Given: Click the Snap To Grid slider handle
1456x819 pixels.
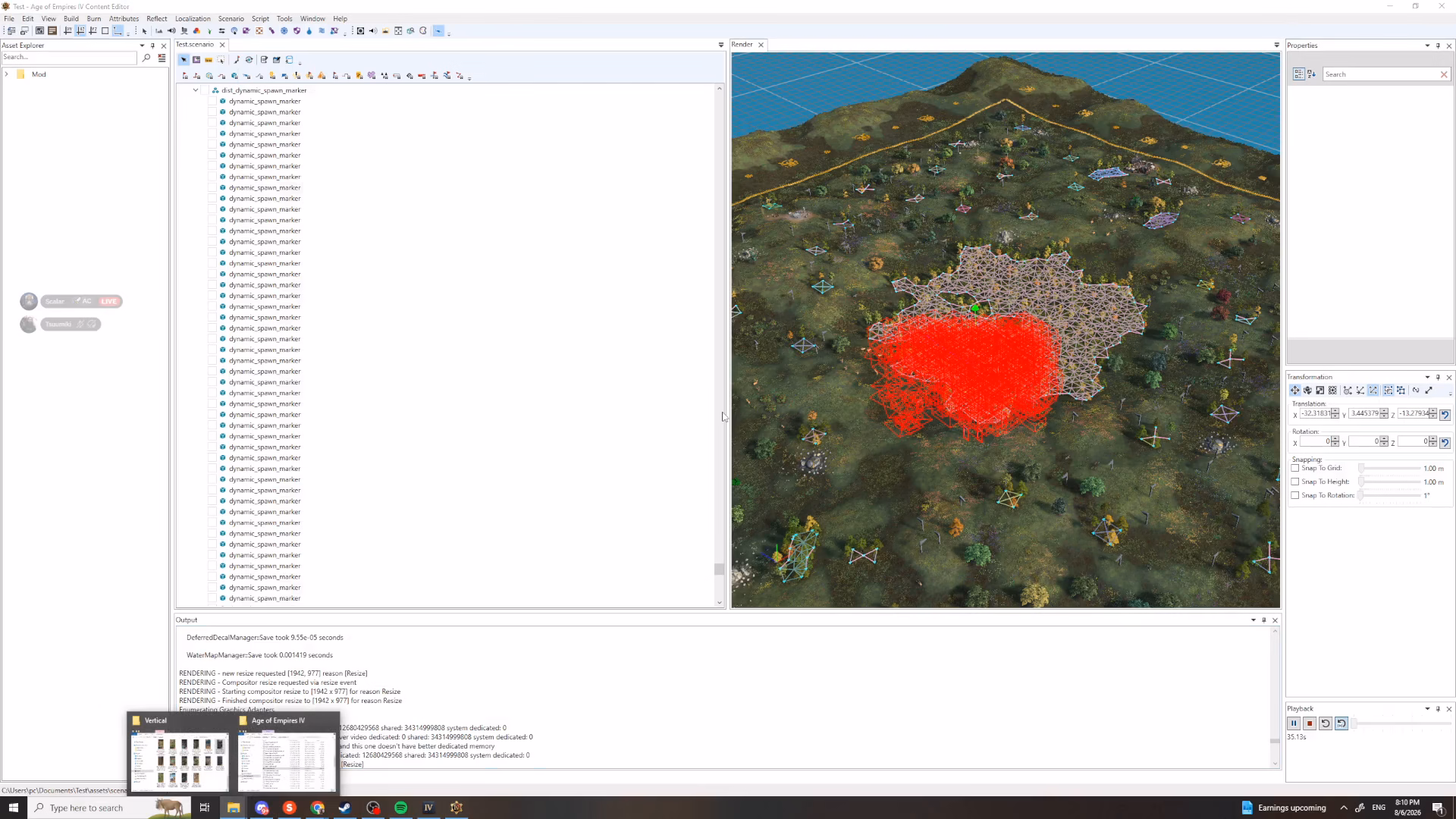Looking at the screenshot, I should click(x=1361, y=469).
